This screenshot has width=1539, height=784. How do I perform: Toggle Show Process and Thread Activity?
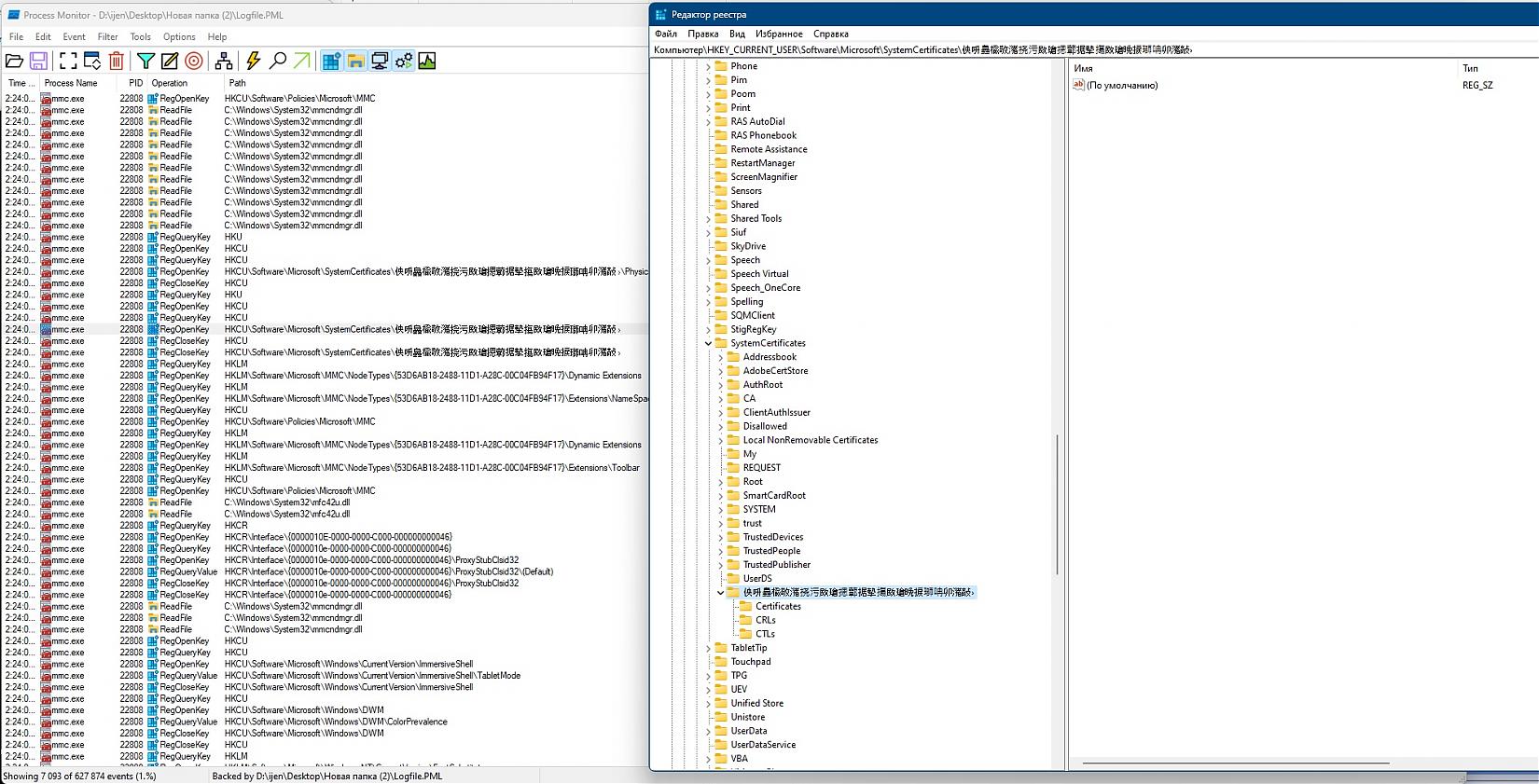pyautogui.click(x=404, y=62)
